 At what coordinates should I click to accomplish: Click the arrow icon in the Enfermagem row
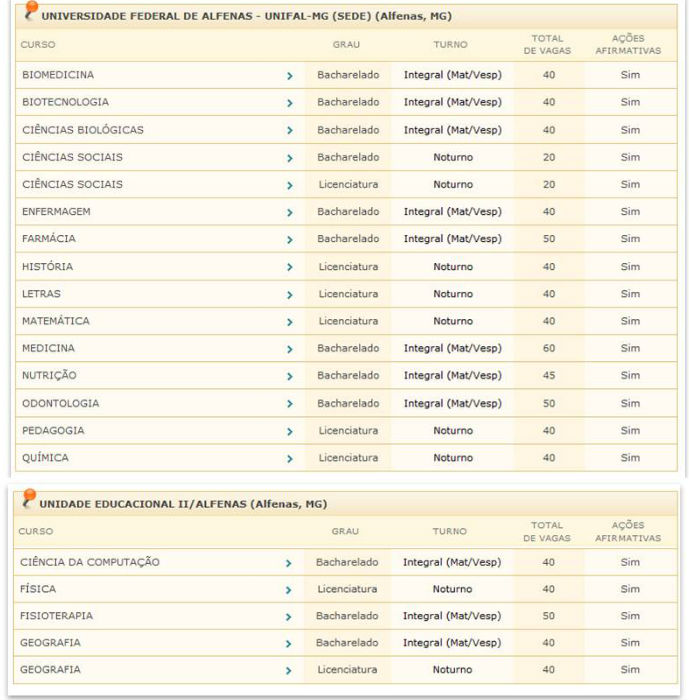coord(289,212)
